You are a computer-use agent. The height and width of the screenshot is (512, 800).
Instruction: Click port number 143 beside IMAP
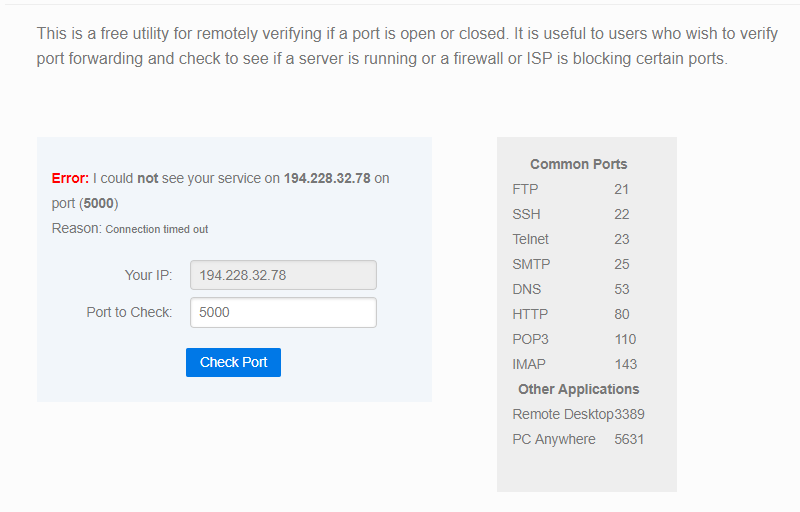click(x=626, y=364)
